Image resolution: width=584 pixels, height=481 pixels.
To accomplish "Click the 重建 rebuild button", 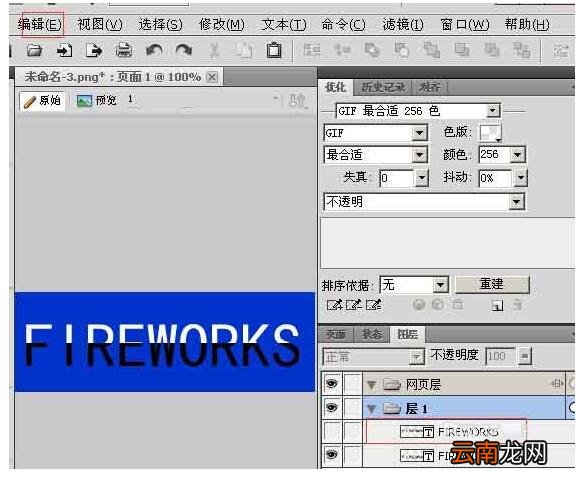I will coord(492,284).
